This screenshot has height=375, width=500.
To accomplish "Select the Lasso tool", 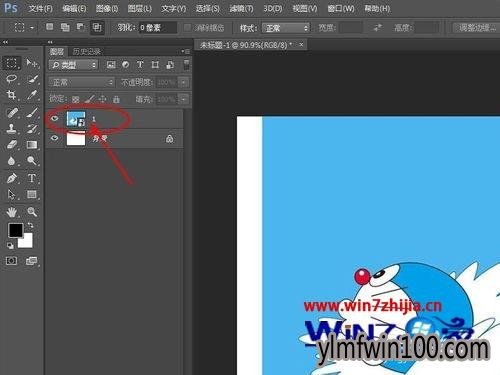I will pos(12,79).
